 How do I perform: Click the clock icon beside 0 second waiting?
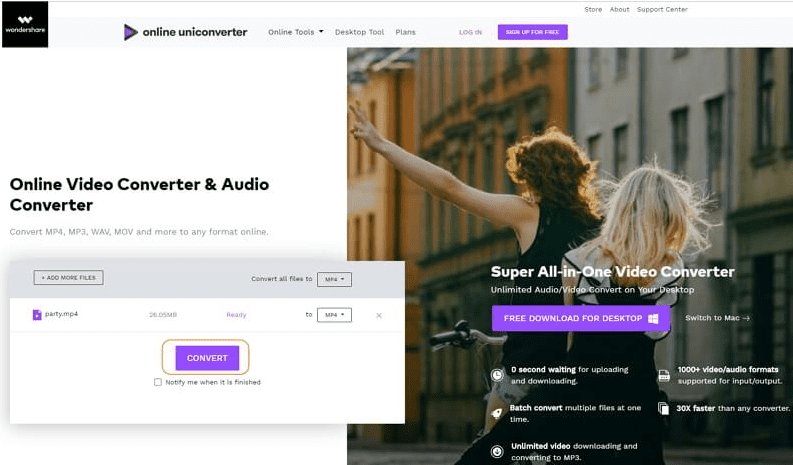coord(497,375)
